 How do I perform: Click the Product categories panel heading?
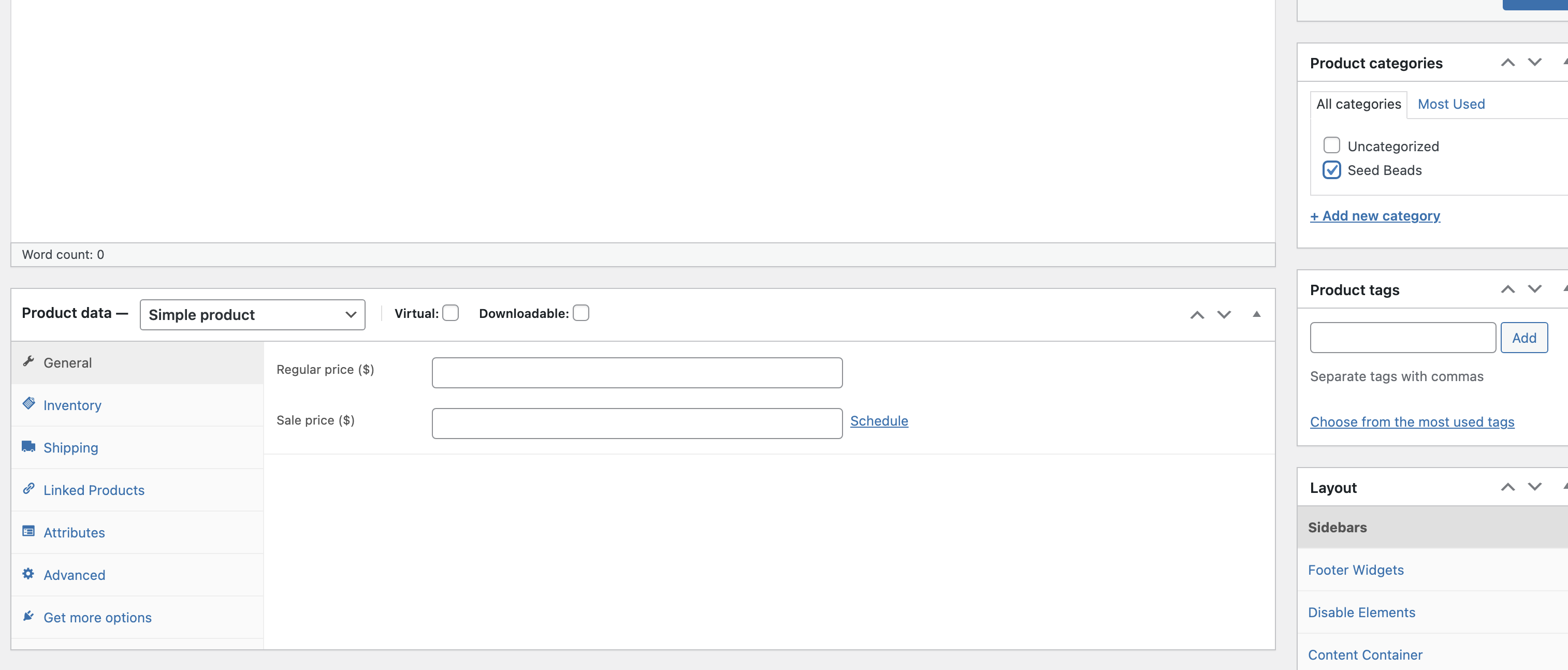tap(1376, 63)
